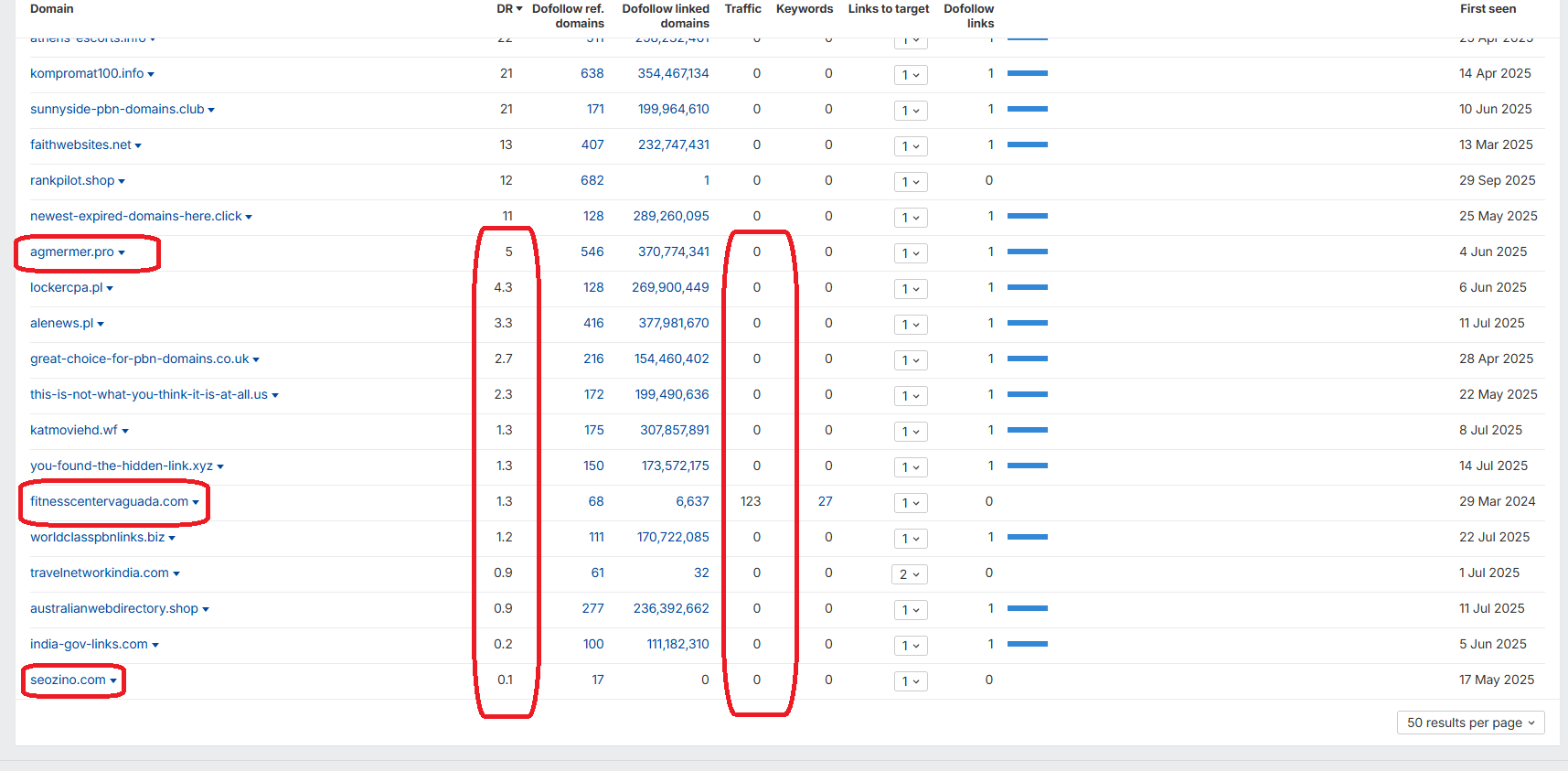Open 546 dofollow ref. domains for agmermer.pro

pyautogui.click(x=592, y=252)
